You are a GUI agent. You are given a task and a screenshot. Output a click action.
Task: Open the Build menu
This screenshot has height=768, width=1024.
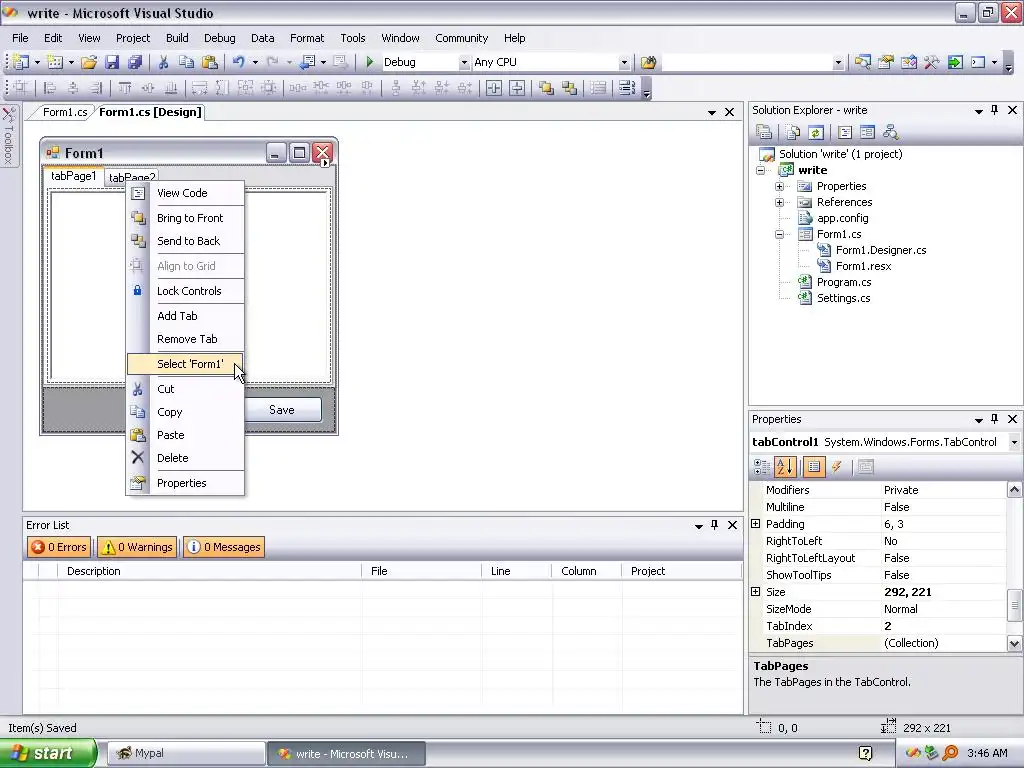pos(177,38)
